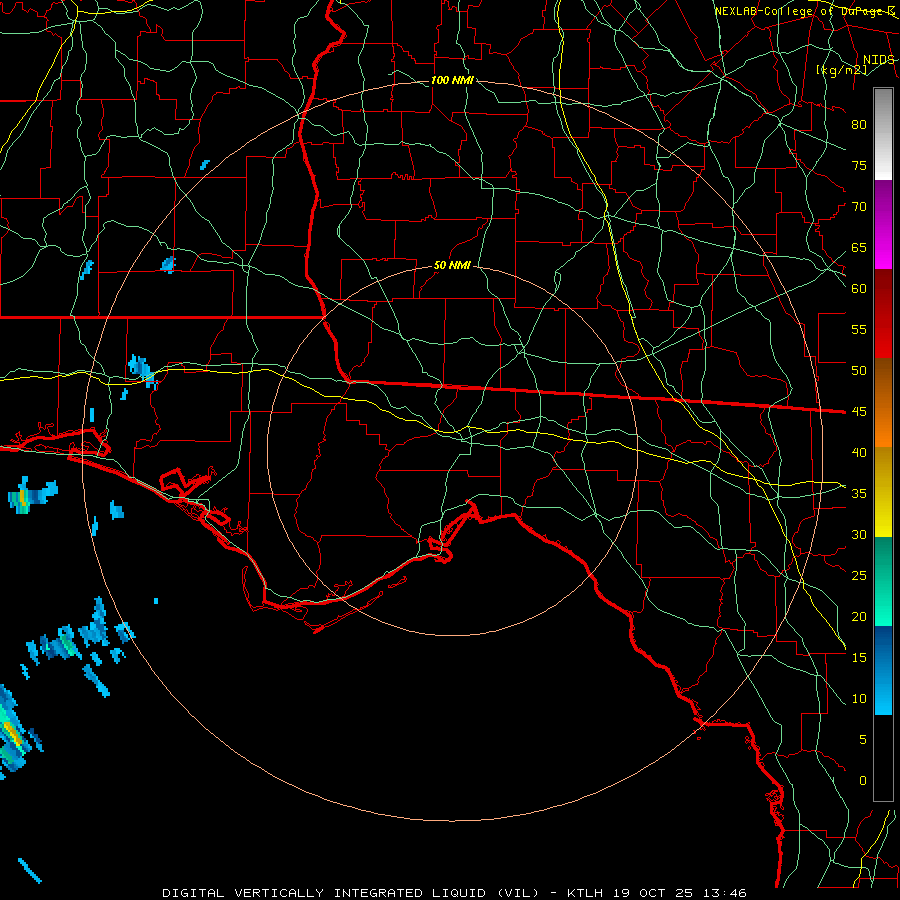Screen dimensions: 900x900
Task: Pick the dark red color bar segment
Action: click(x=883, y=314)
